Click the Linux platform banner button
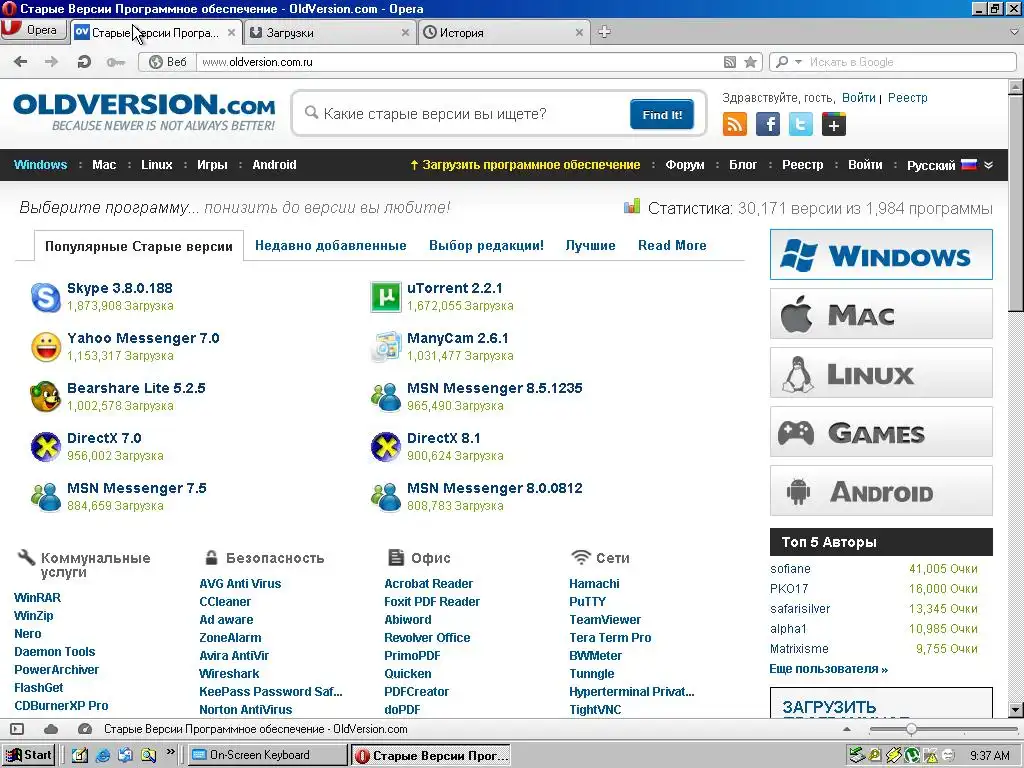This screenshot has width=1024, height=768. 881,373
